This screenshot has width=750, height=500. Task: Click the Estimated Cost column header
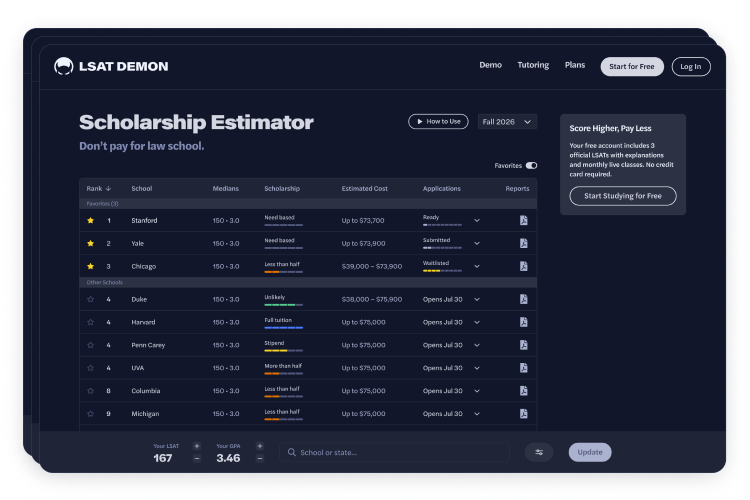(x=364, y=189)
